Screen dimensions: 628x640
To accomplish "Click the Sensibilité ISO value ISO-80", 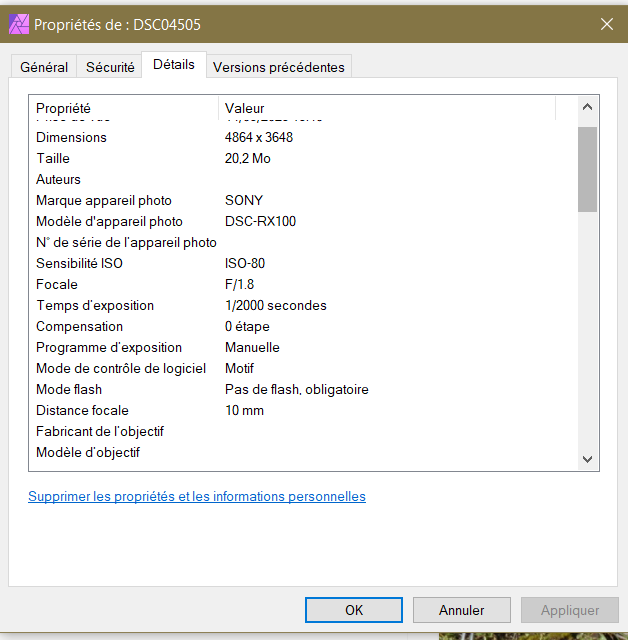I will click(x=245, y=263).
